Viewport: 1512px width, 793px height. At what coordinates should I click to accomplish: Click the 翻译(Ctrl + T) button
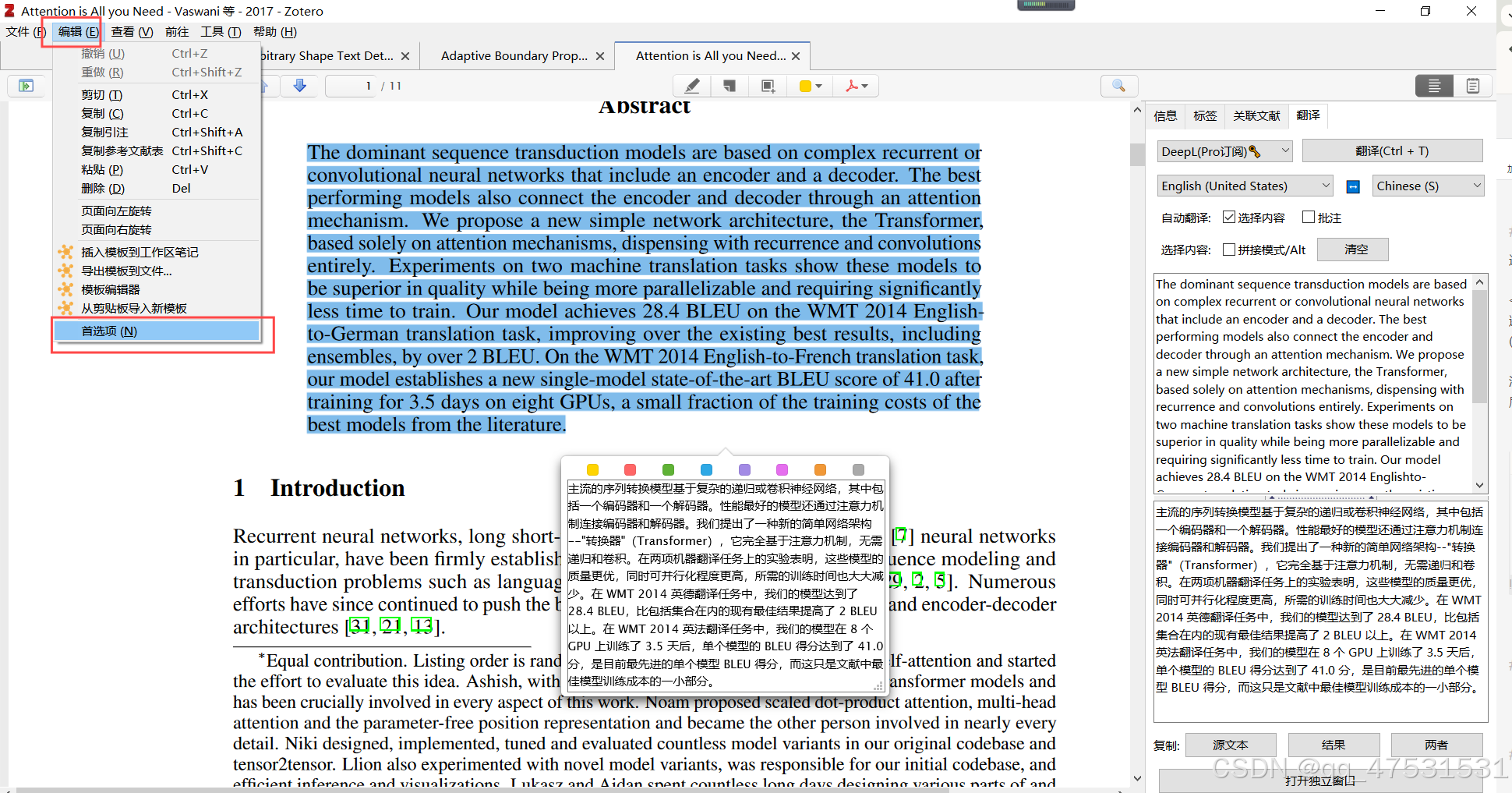(1392, 151)
